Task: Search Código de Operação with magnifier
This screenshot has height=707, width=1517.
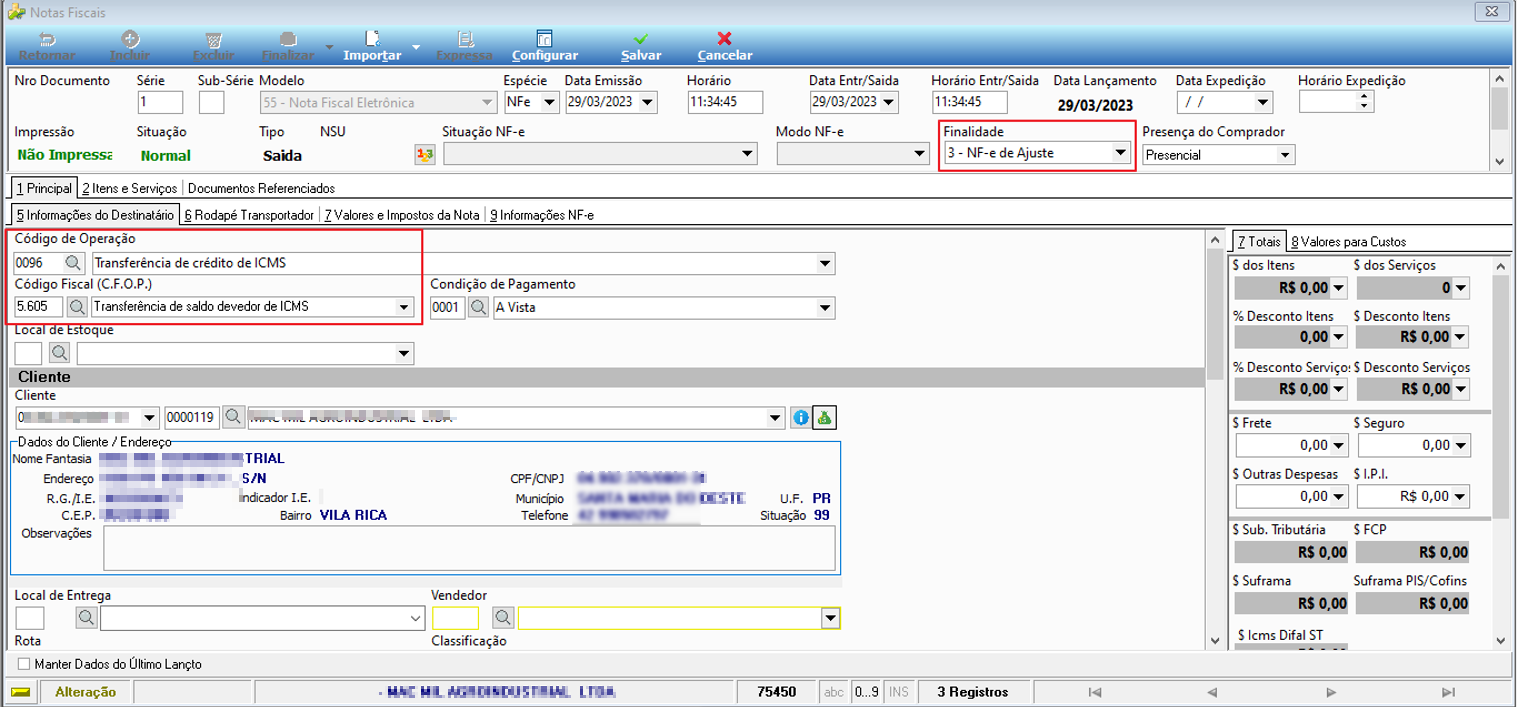Action: click(x=75, y=263)
